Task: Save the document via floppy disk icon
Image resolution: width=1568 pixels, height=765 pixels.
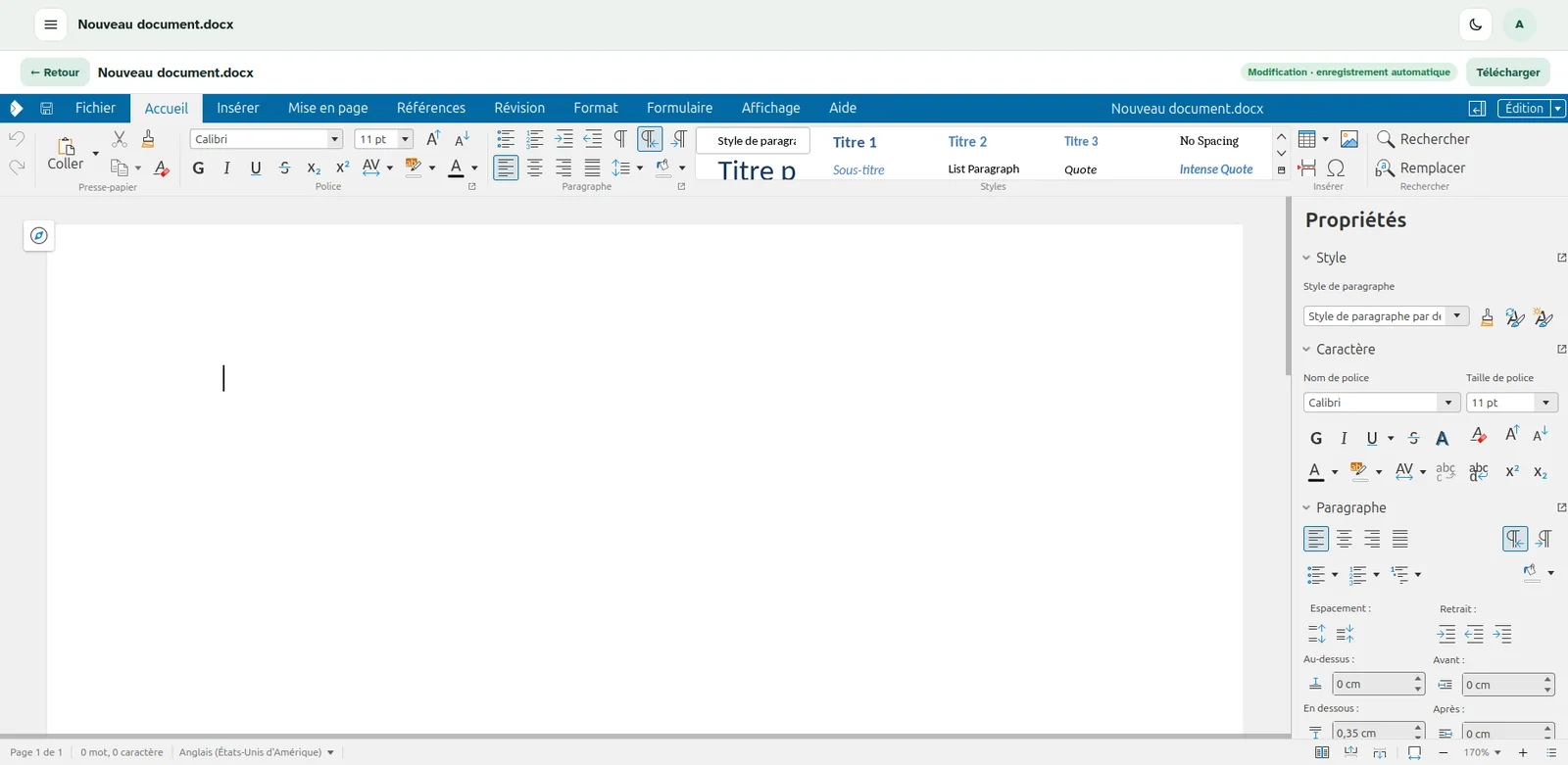Action: (46, 108)
